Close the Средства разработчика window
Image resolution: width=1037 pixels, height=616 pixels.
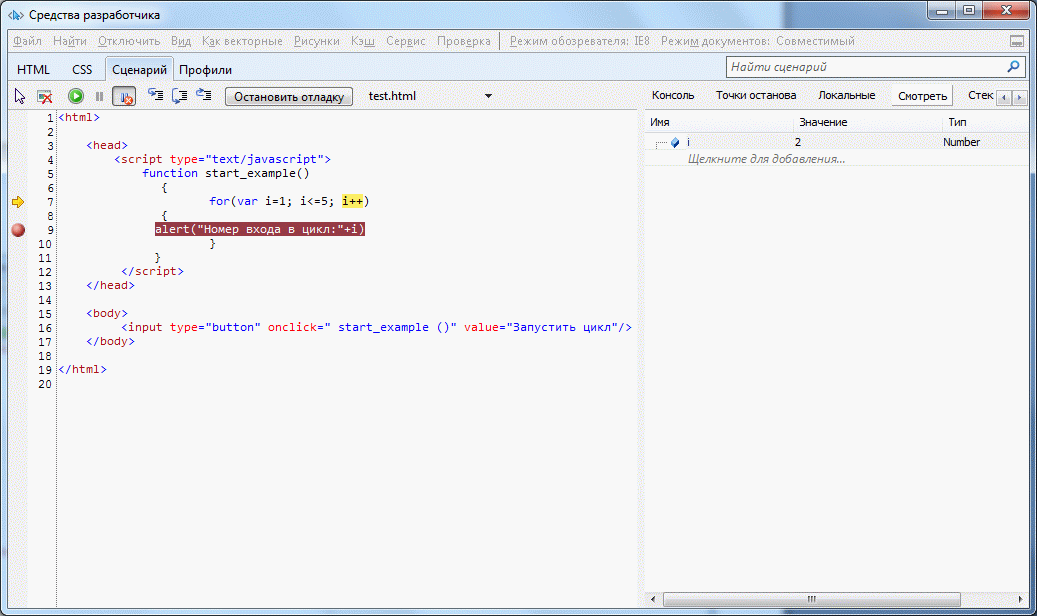[1006, 11]
